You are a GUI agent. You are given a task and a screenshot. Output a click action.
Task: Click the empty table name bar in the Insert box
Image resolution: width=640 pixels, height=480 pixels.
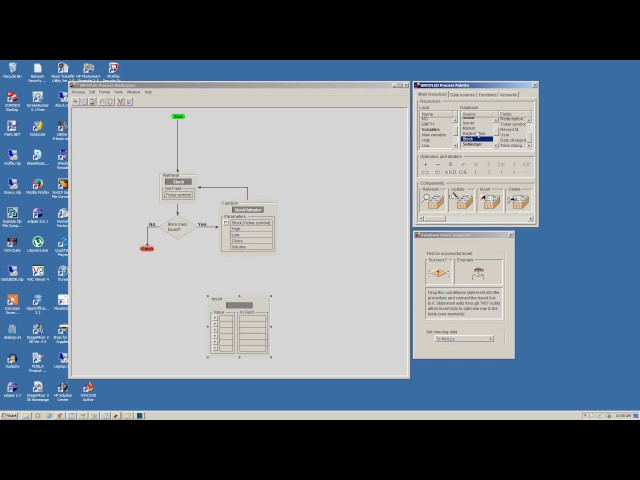pos(239,305)
